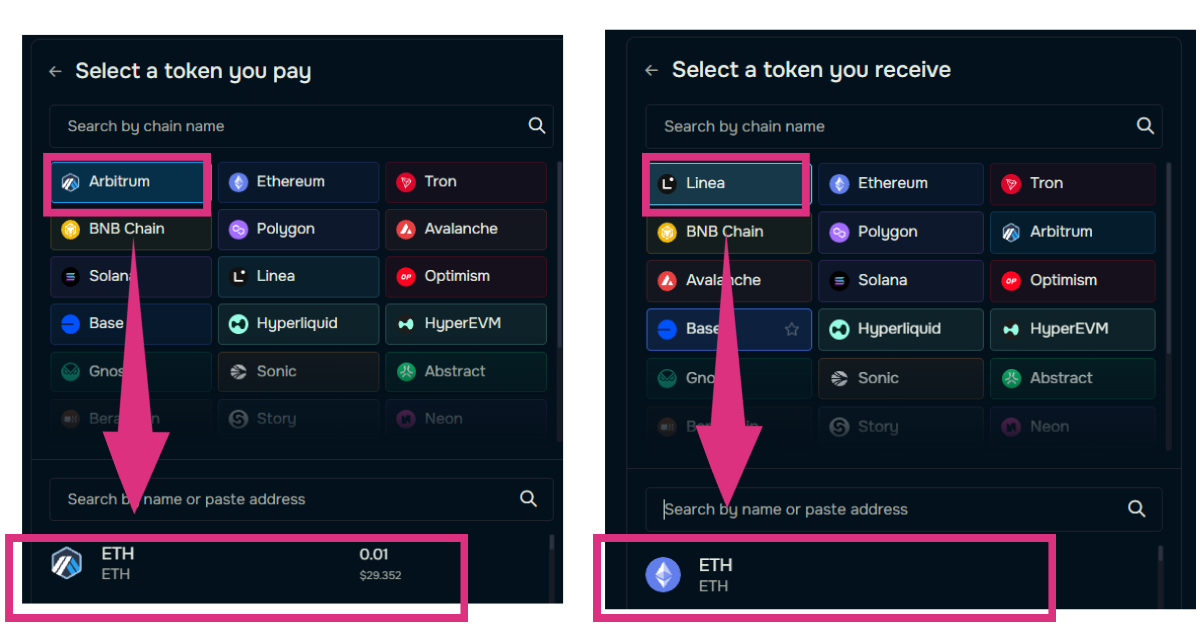Select Polygon chain in receive panel

click(900, 232)
